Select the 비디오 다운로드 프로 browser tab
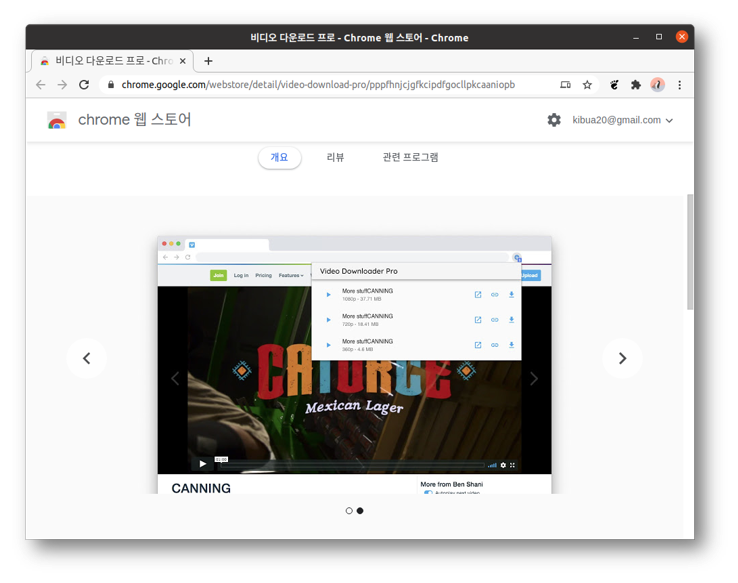738x583 pixels. click(112, 61)
